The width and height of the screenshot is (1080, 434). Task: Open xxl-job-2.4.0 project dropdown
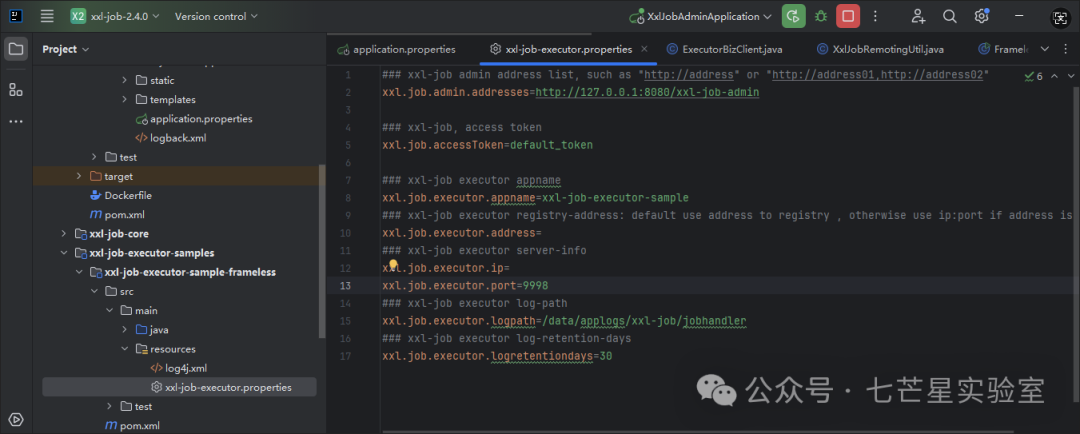(x=115, y=16)
